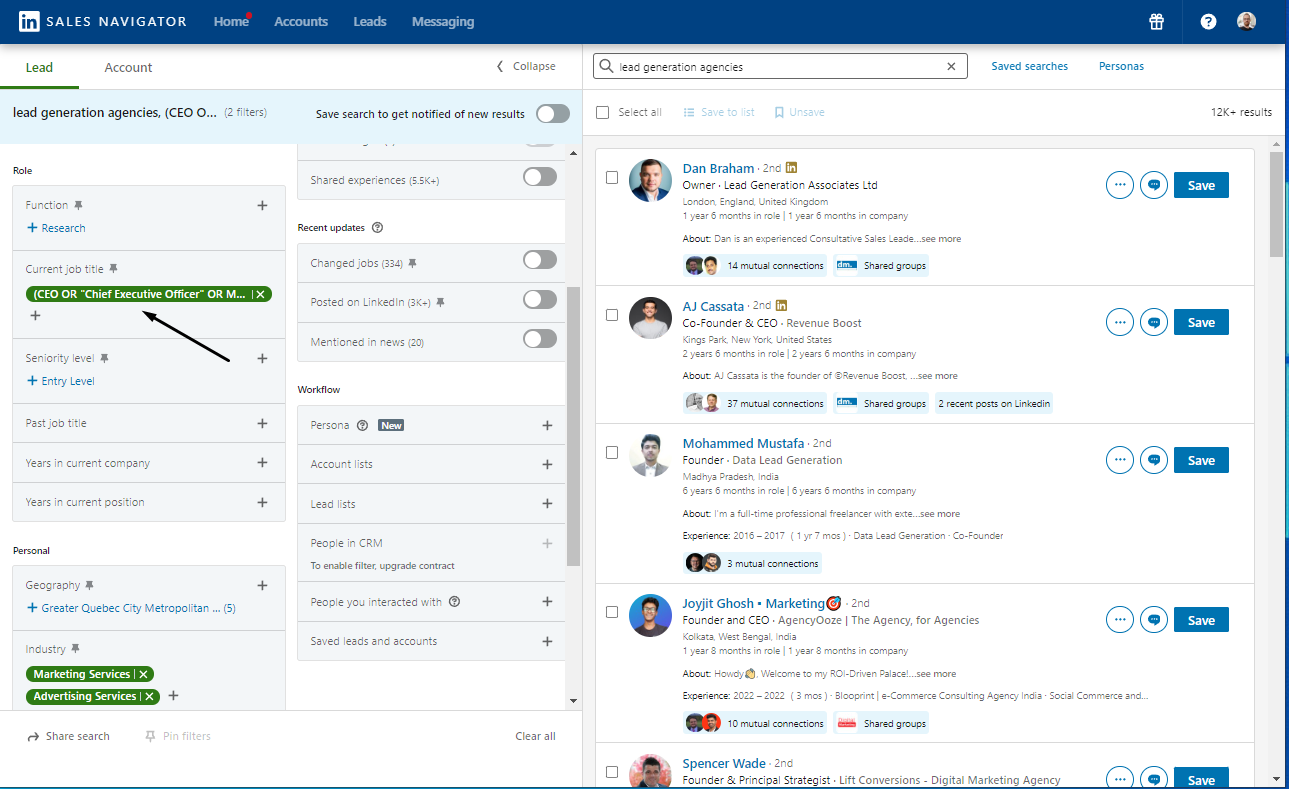Open Messaging from the top navigation
Screen dimensions: 1289x789
click(443, 21)
